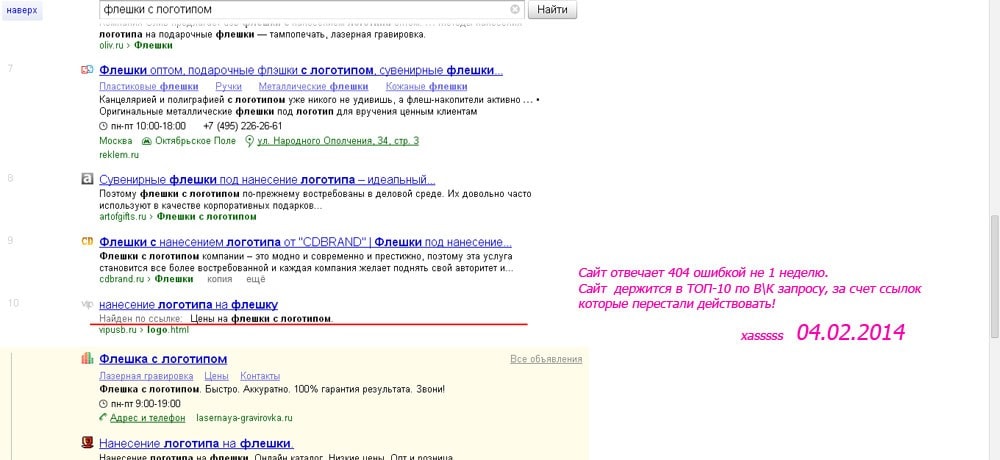Viewport: 1000px width, 460px height.
Task: Click the phone icon before 'Адрес и телефон'
Action: click(x=103, y=418)
